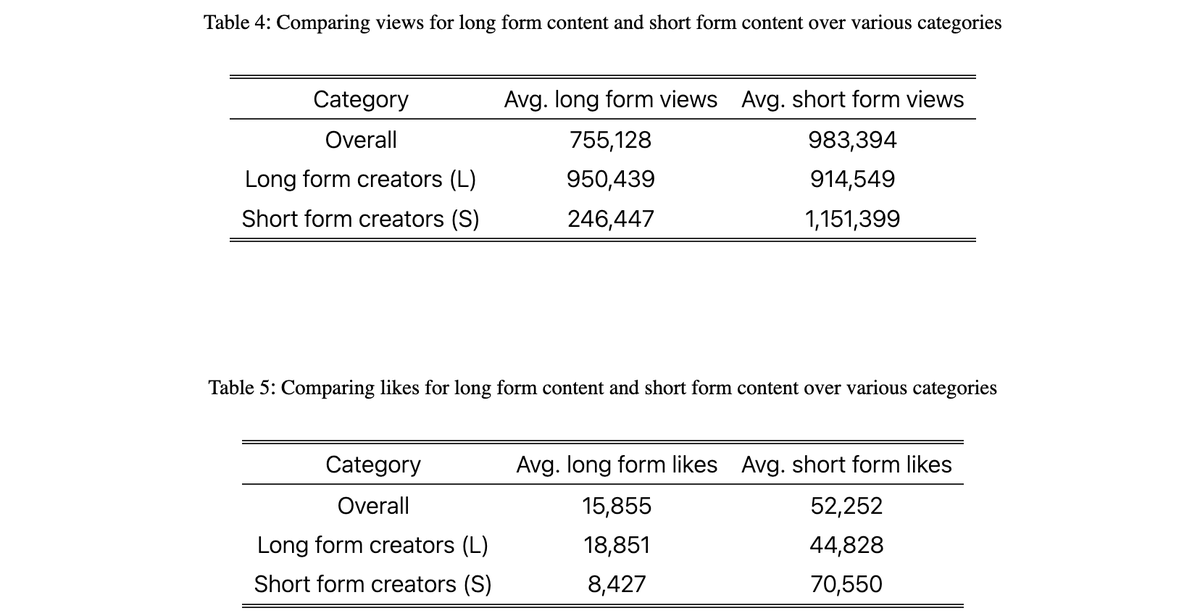Click the 18,851 likes value

tap(616, 545)
